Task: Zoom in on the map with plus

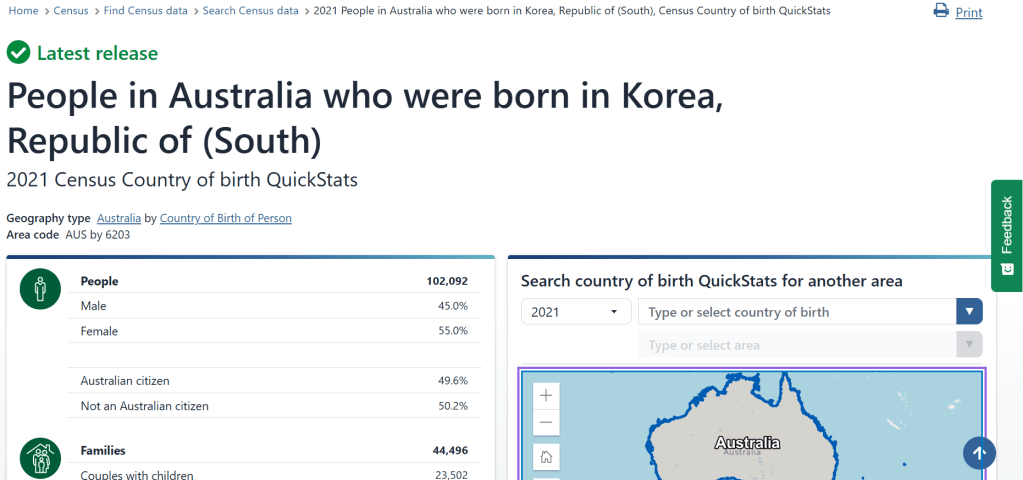Action: coord(546,395)
